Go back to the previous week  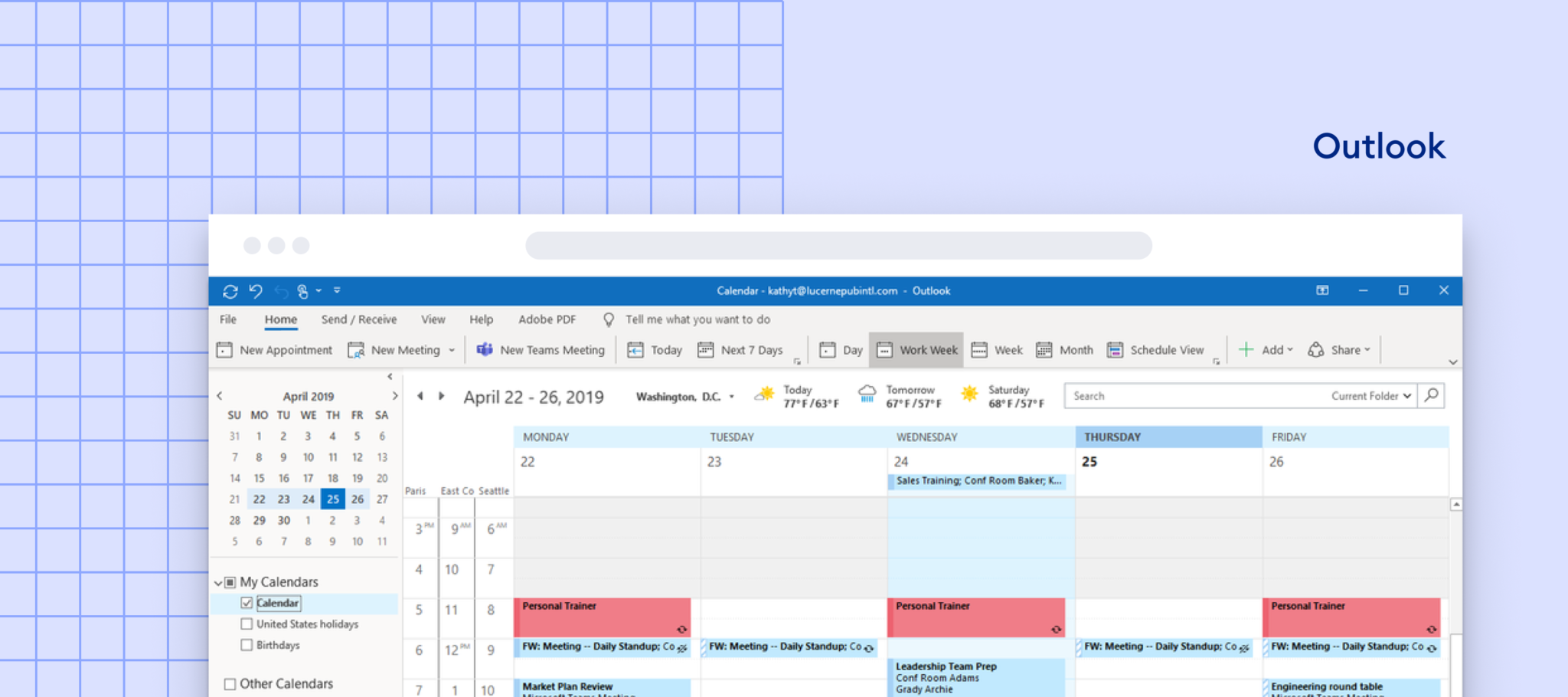pyautogui.click(x=420, y=396)
